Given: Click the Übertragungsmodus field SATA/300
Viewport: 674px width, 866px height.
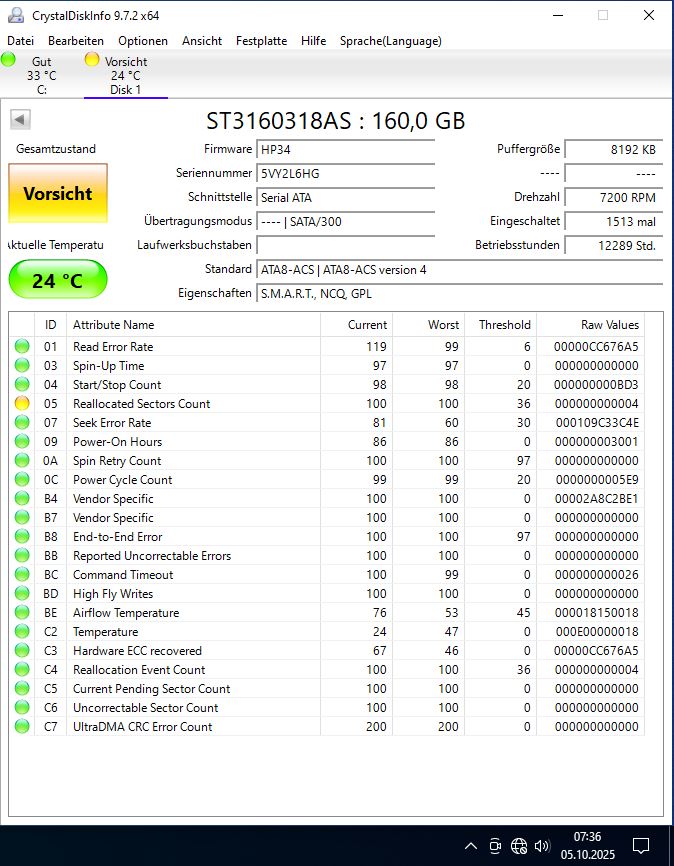Looking at the screenshot, I should pyautogui.click(x=345, y=221).
